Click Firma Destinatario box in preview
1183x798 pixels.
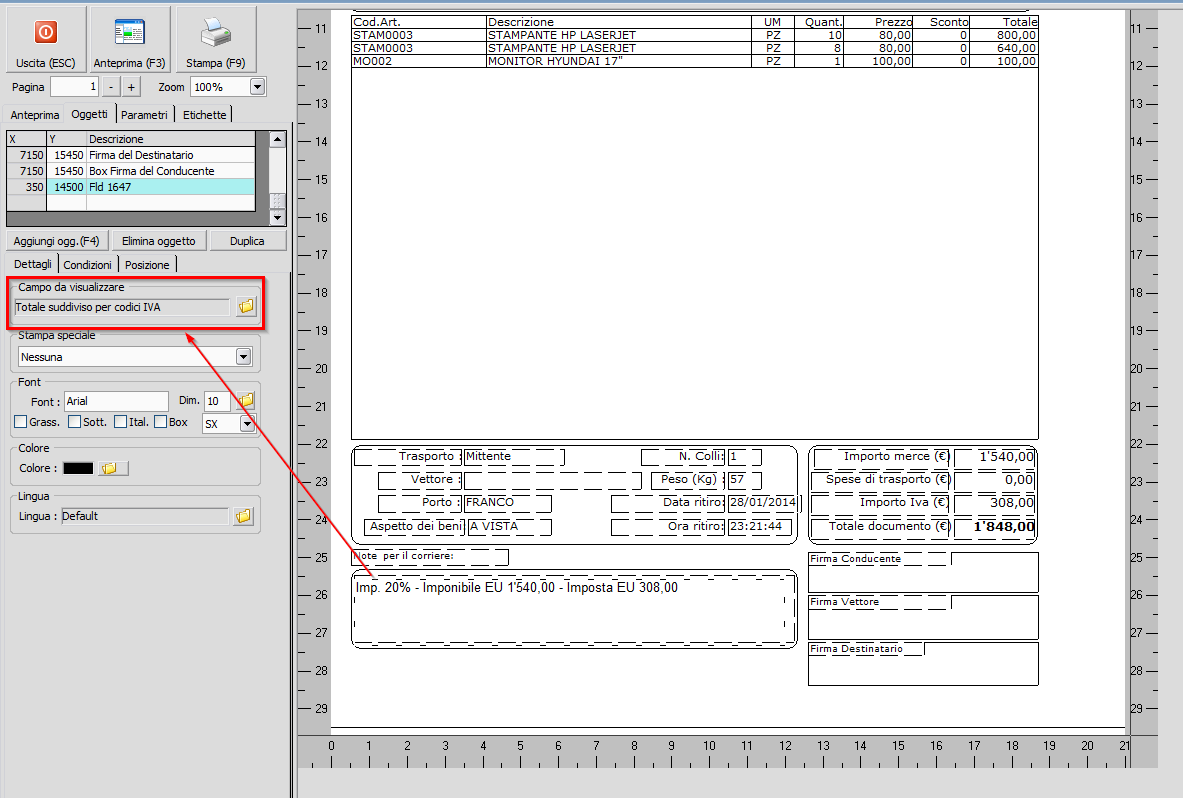pyautogui.click(x=923, y=664)
